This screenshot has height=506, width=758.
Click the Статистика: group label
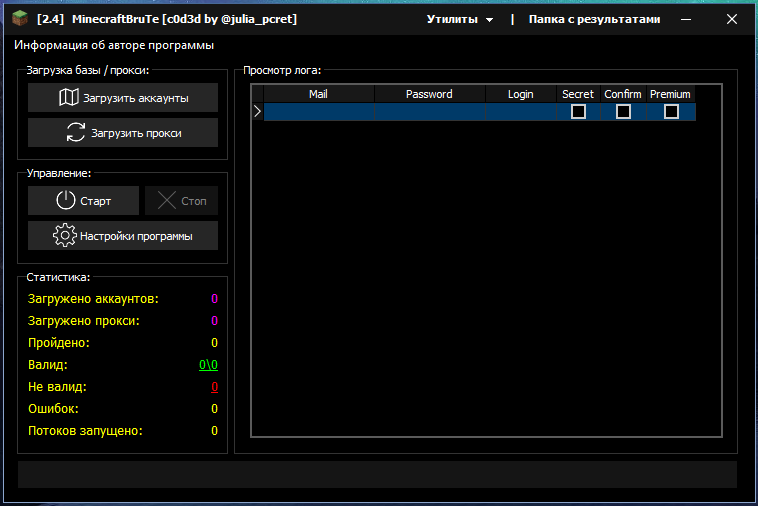click(58, 277)
